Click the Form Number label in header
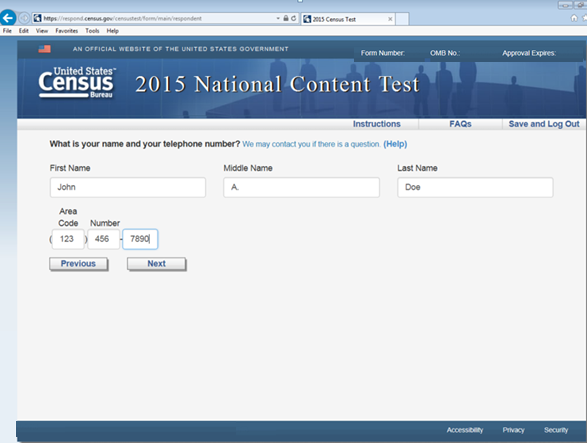587x443 pixels. [x=383, y=53]
